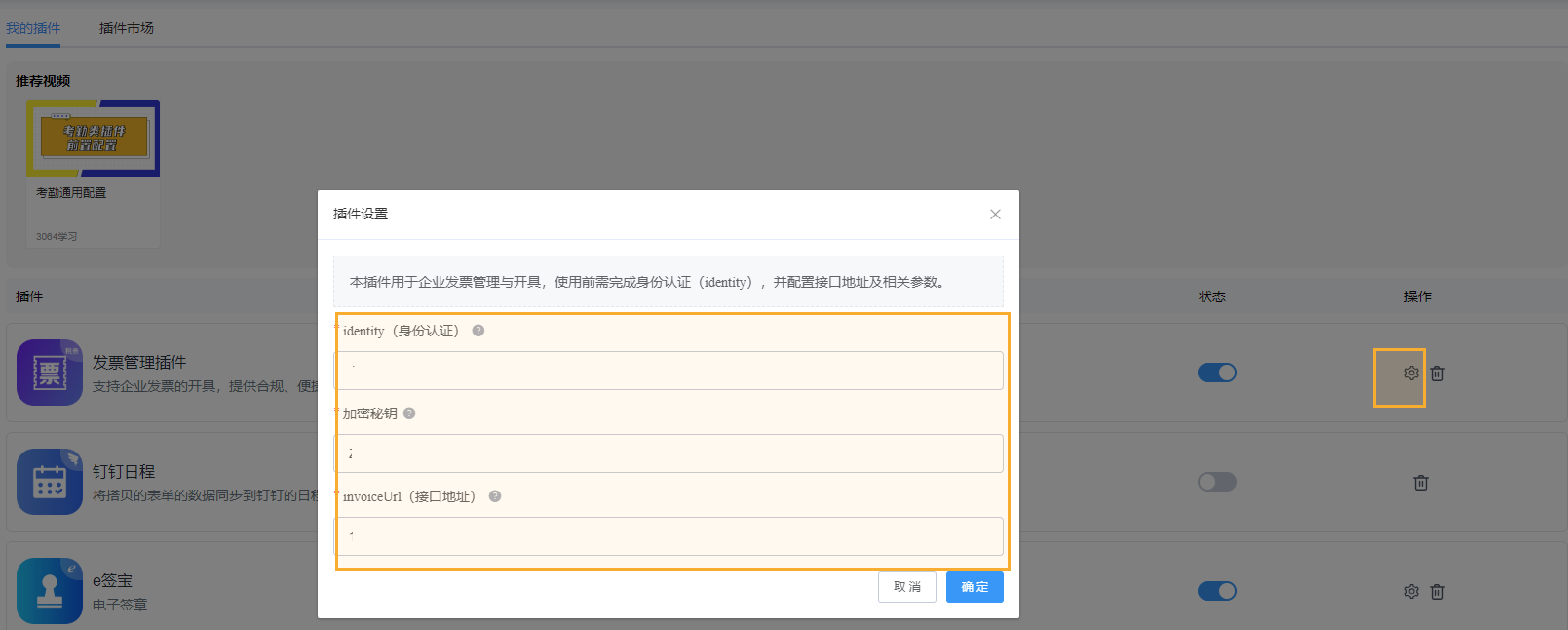Open settings gear for e签宝 plugin
The height and width of the screenshot is (630, 1568).
[x=1410, y=592]
